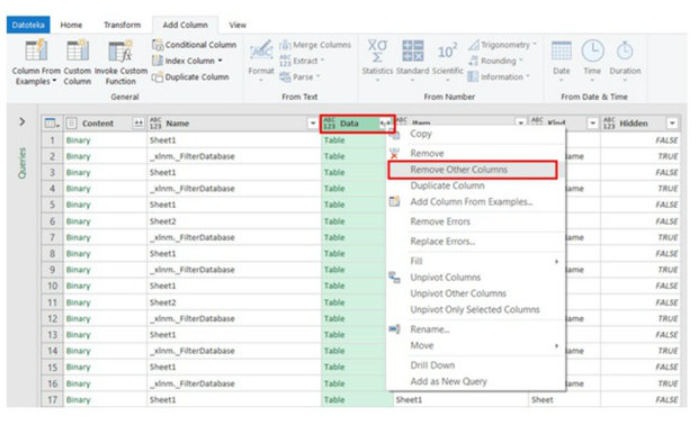
Task: Click Table link in row 1
Action: (334, 140)
